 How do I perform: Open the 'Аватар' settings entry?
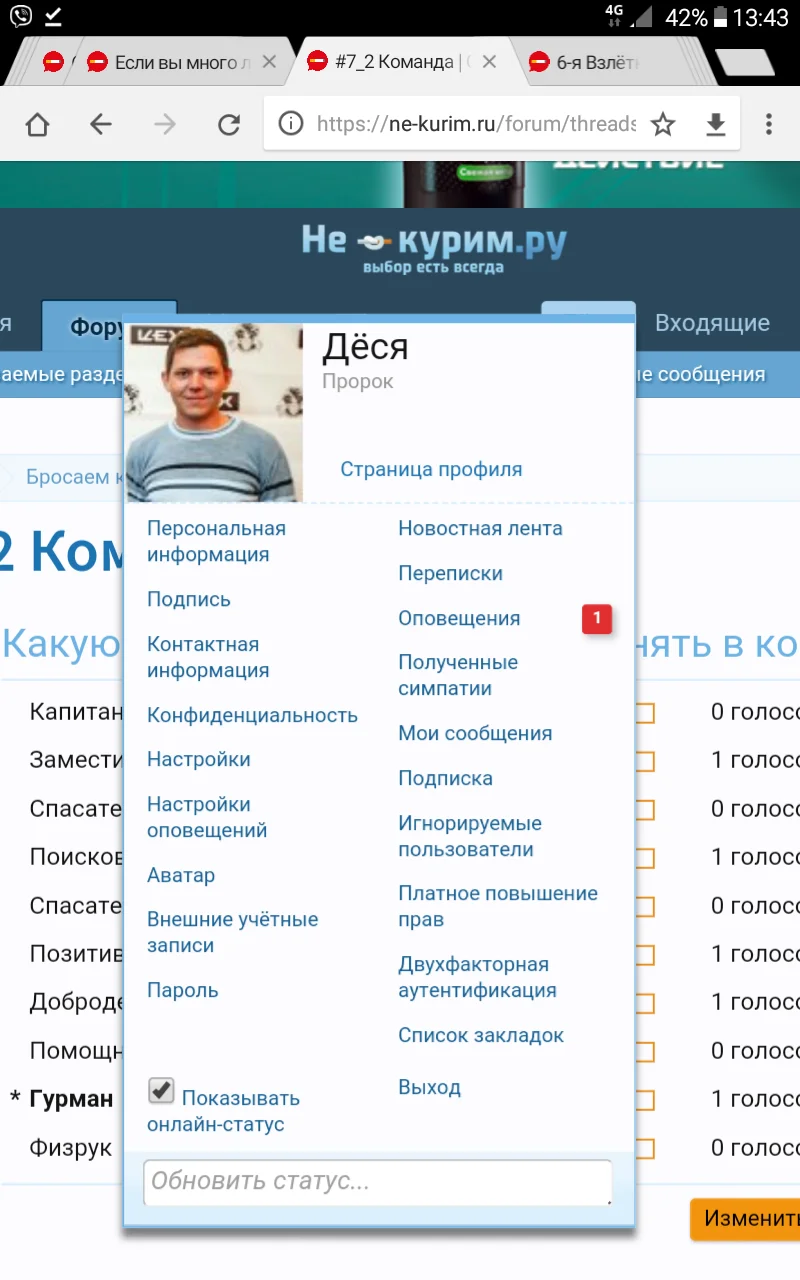(181, 874)
